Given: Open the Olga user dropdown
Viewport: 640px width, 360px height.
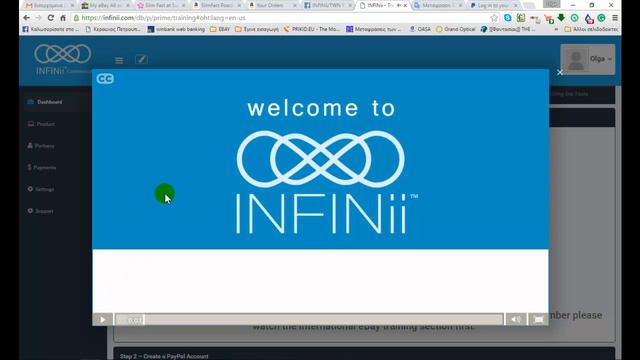Looking at the screenshot, I should 588,59.
